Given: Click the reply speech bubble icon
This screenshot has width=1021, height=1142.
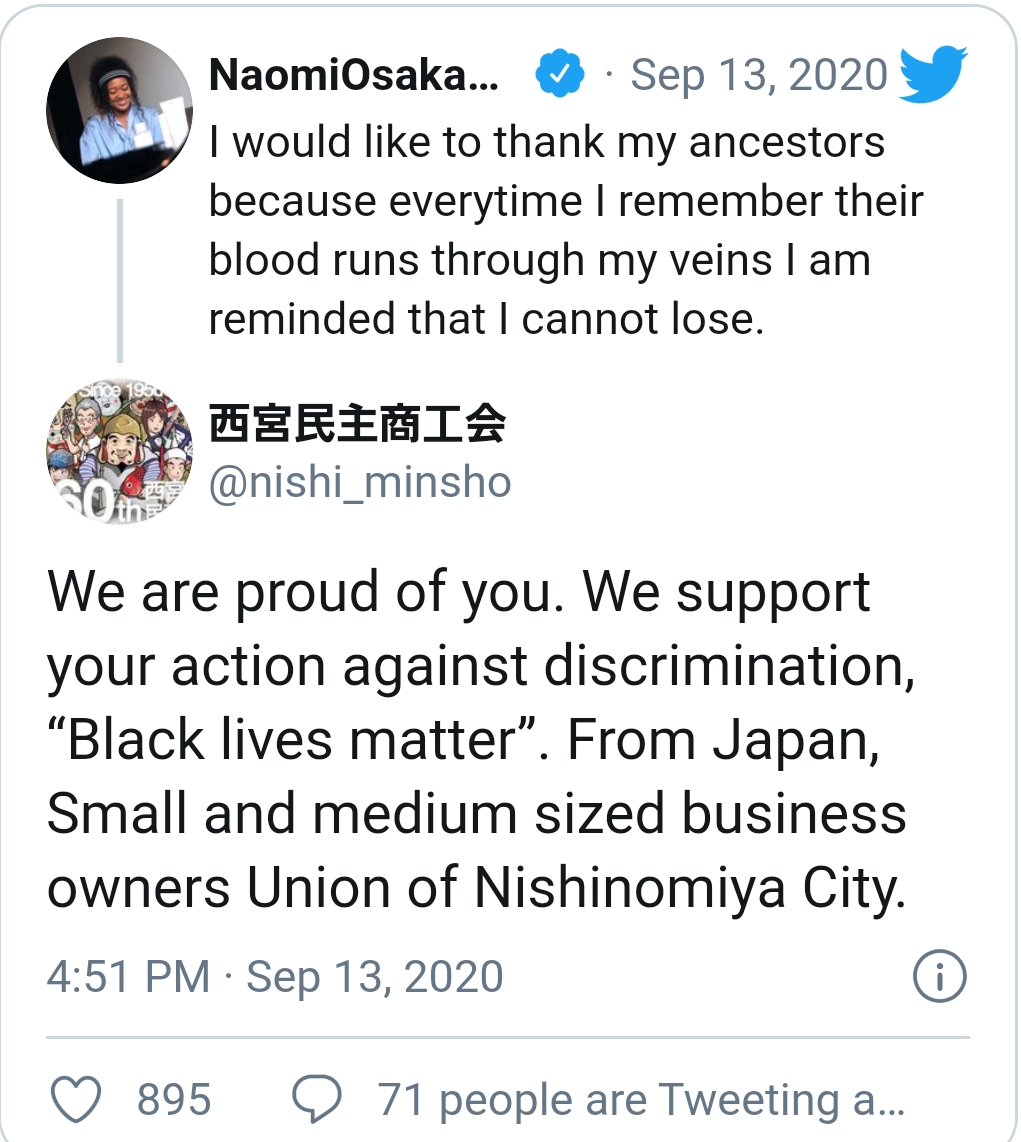Looking at the screenshot, I should tap(318, 1099).
